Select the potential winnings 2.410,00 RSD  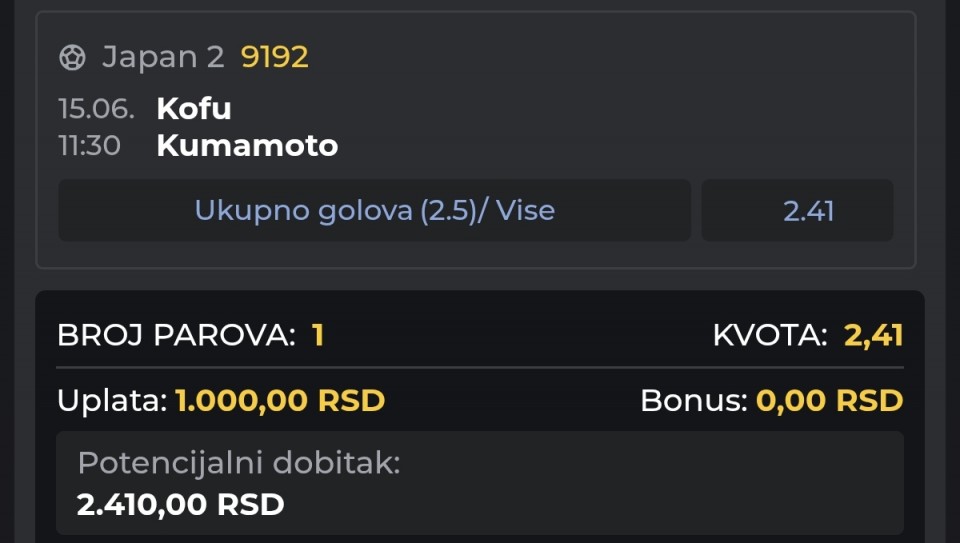(181, 505)
